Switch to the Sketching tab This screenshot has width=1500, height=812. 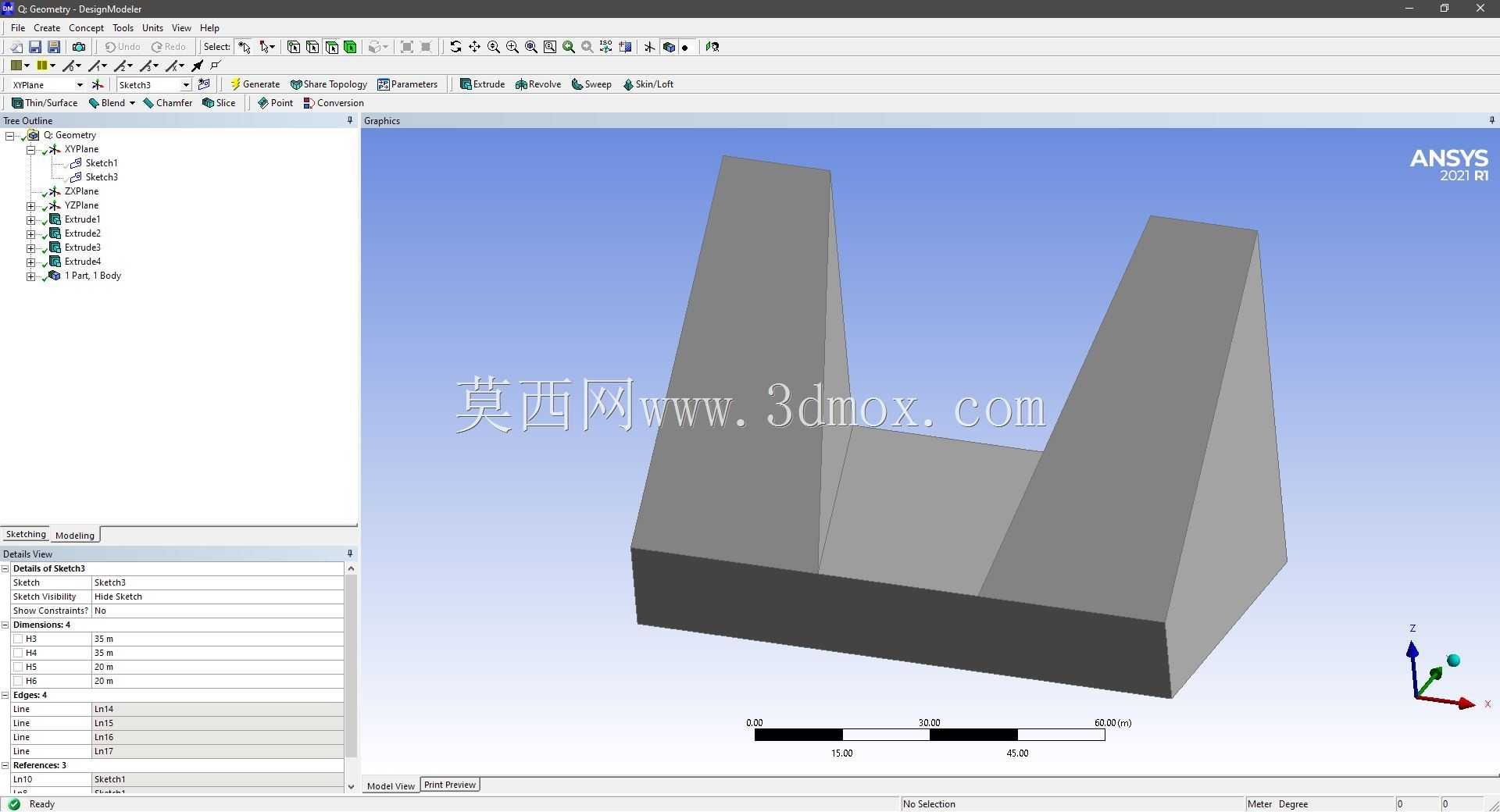(26, 534)
